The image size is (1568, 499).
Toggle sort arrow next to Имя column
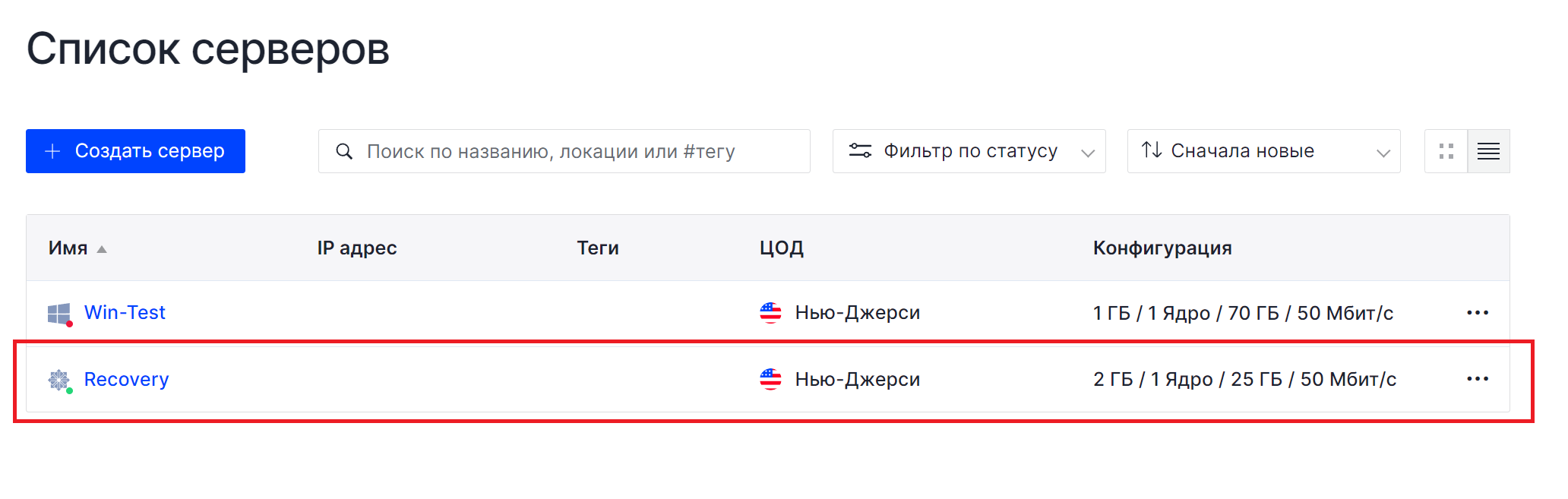pyautogui.click(x=102, y=249)
